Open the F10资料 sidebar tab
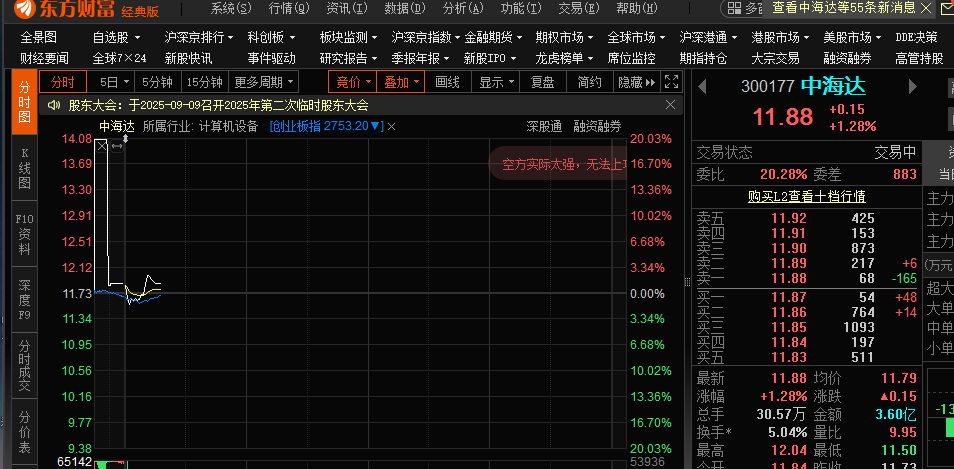 (x=24, y=234)
